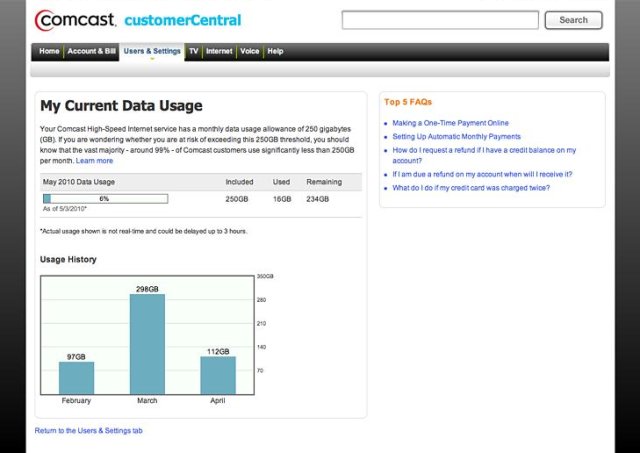Screen dimensions: 640x453
Task: Select the Users & Settings tab
Action: 152,51
